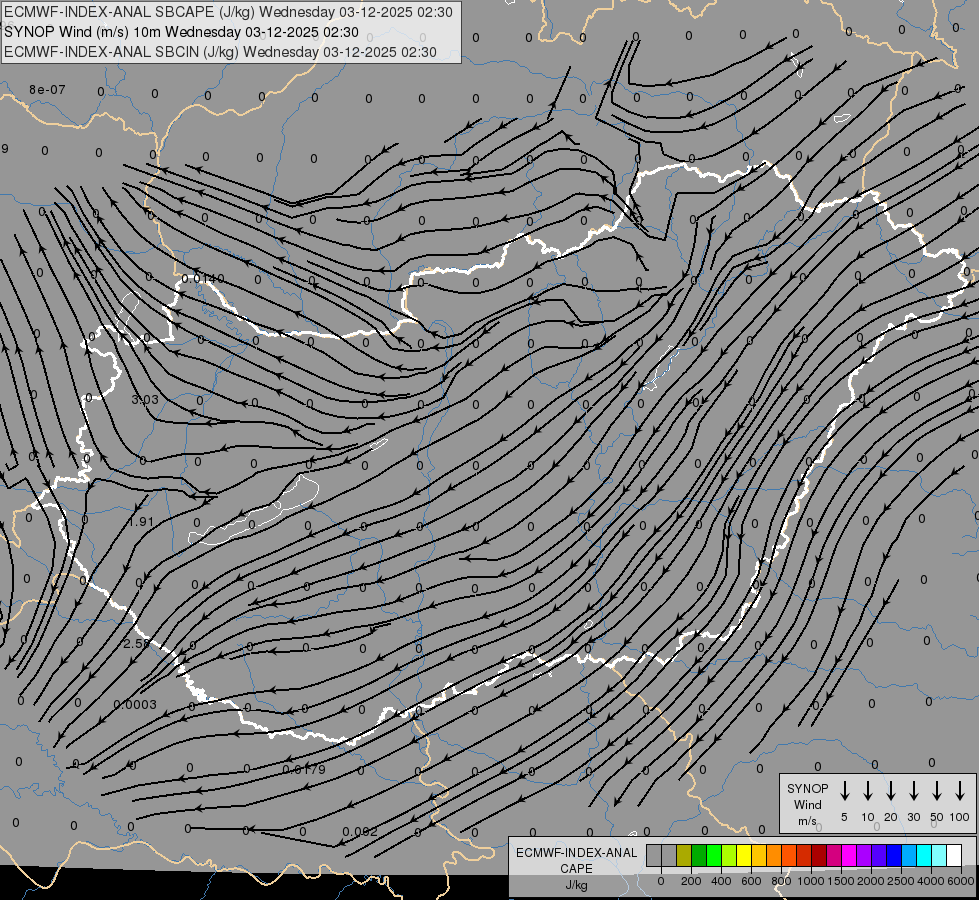
Task: Click the 400 tick label in CAPE legend
Action: point(721,881)
